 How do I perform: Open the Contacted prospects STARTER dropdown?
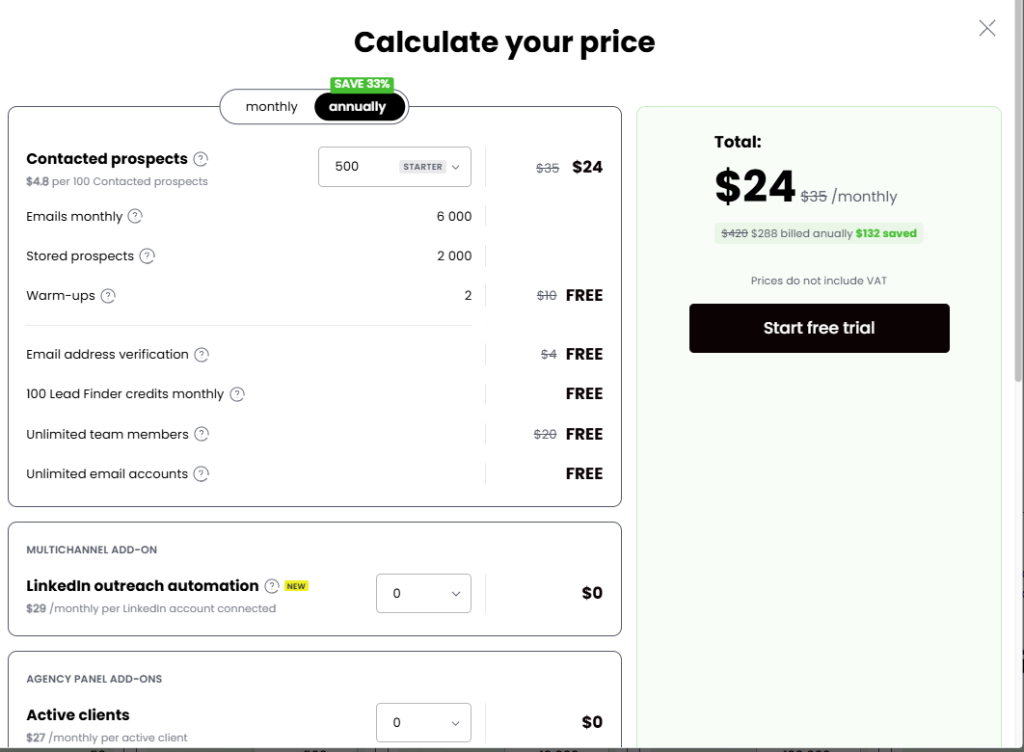pos(394,166)
